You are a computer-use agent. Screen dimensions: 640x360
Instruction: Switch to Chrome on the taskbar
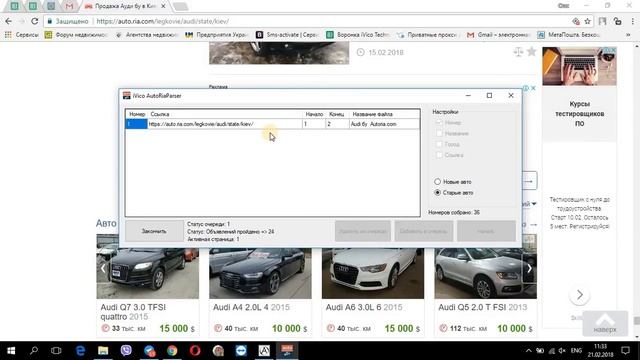pyautogui.click(x=172, y=351)
